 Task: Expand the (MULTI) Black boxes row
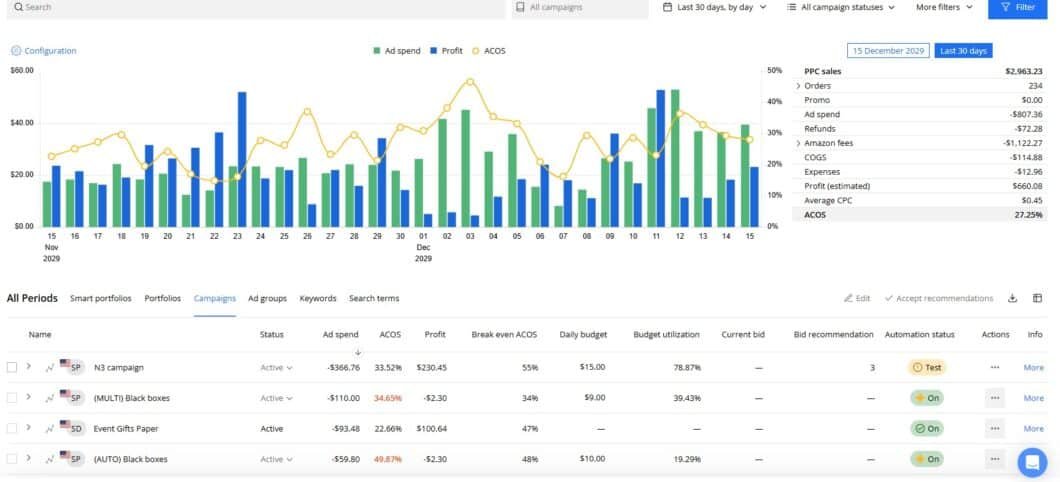point(29,398)
